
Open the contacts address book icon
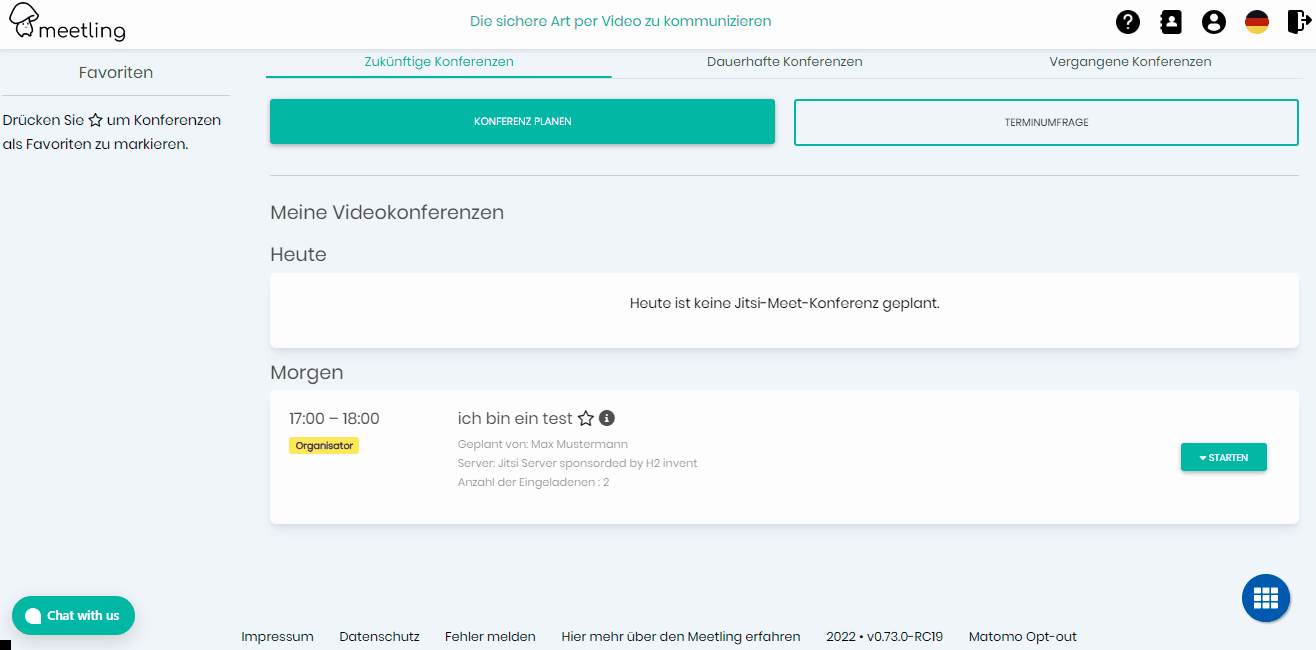1170,21
